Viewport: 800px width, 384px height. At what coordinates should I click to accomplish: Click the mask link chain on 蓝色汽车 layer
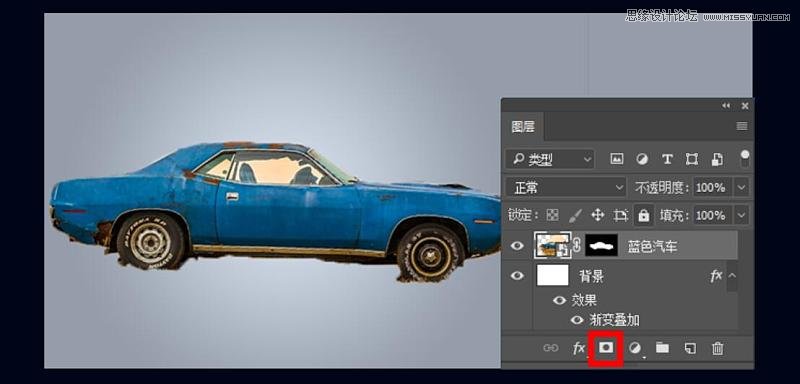(x=577, y=246)
